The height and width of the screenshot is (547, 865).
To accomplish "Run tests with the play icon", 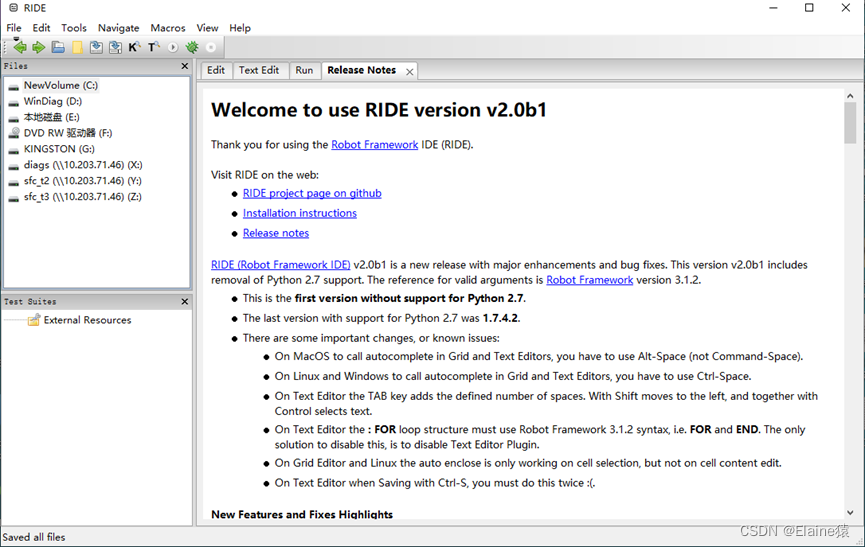I will 173,47.
